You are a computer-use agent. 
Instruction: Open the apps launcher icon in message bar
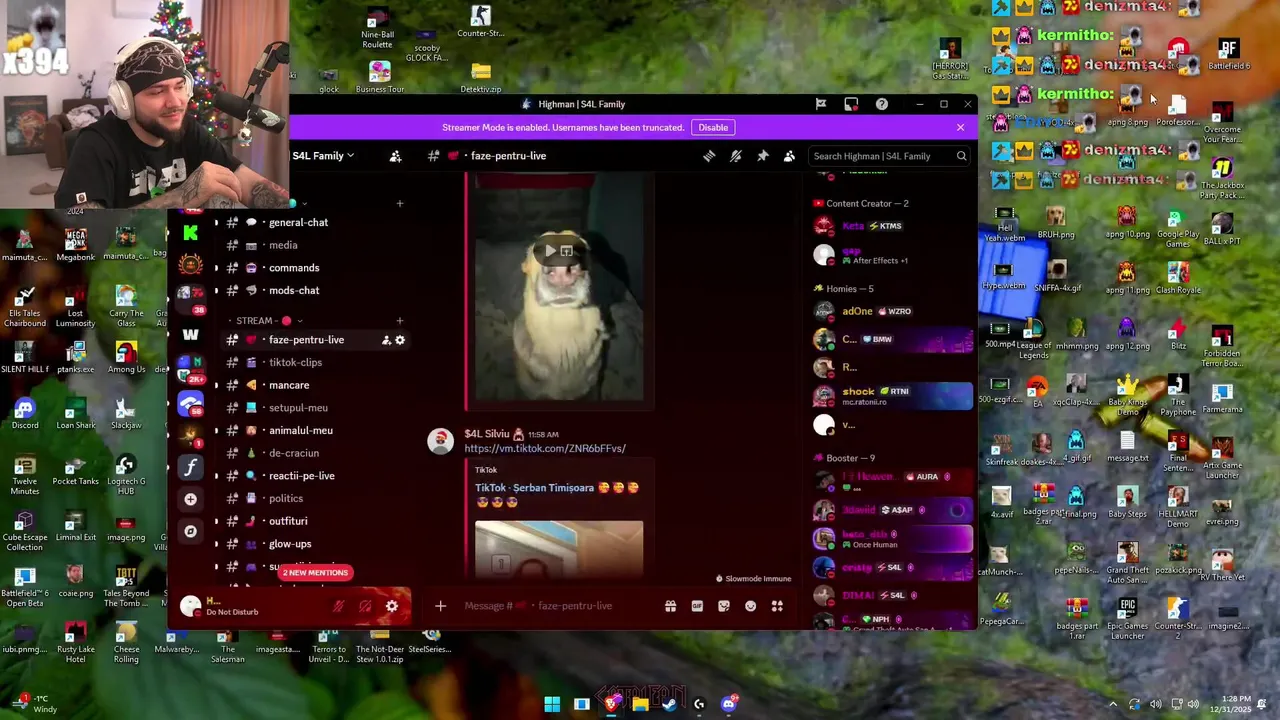[777, 606]
